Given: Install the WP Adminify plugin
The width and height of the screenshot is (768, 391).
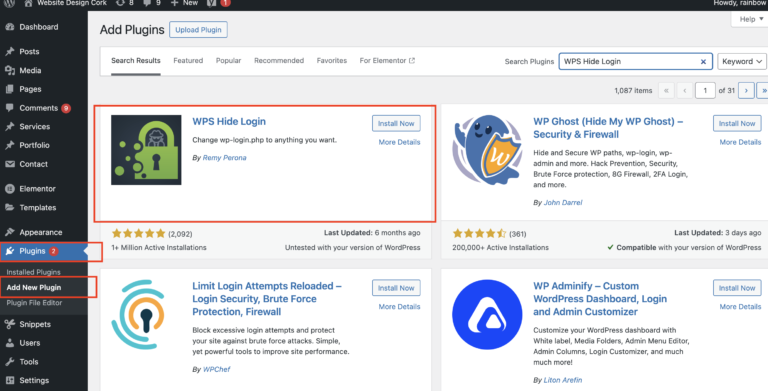Looking at the screenshot, I should [737, 288].
